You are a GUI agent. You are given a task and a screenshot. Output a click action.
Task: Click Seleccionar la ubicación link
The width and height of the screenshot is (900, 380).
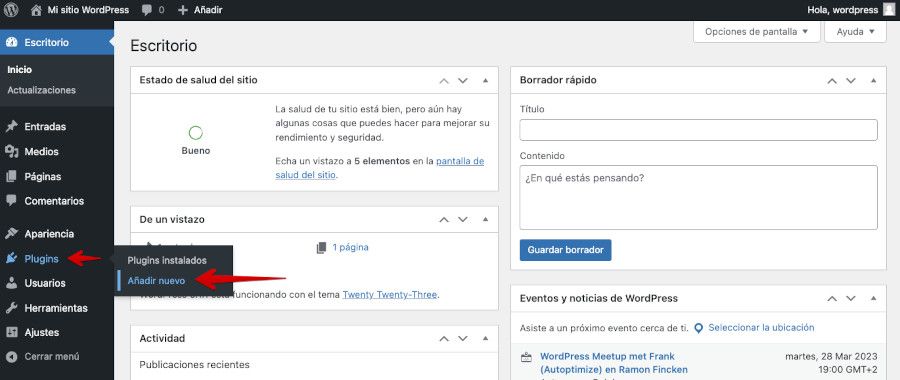click(x=761, y=328)
